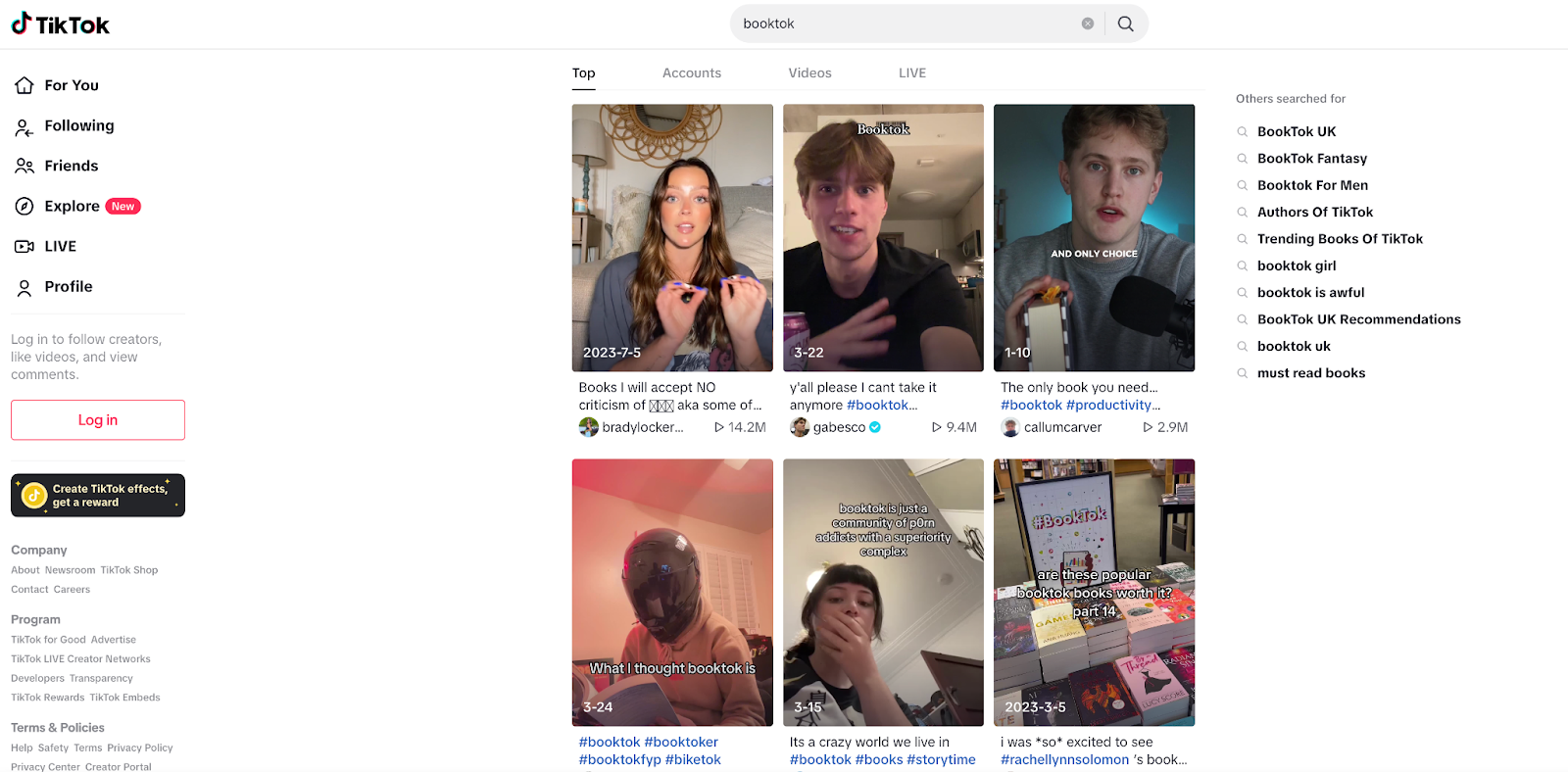Click the callumcarver username
The image size is (1568, 772).
point(1063,427)
